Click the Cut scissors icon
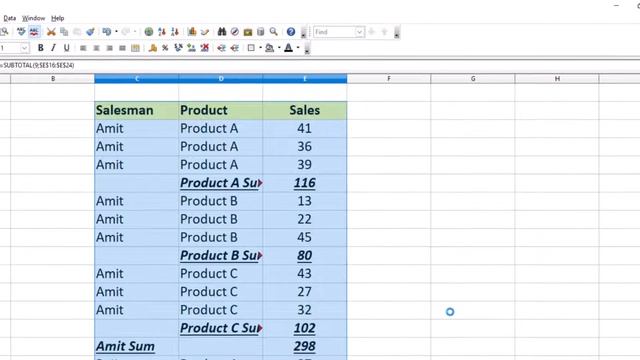 point(51,31)
